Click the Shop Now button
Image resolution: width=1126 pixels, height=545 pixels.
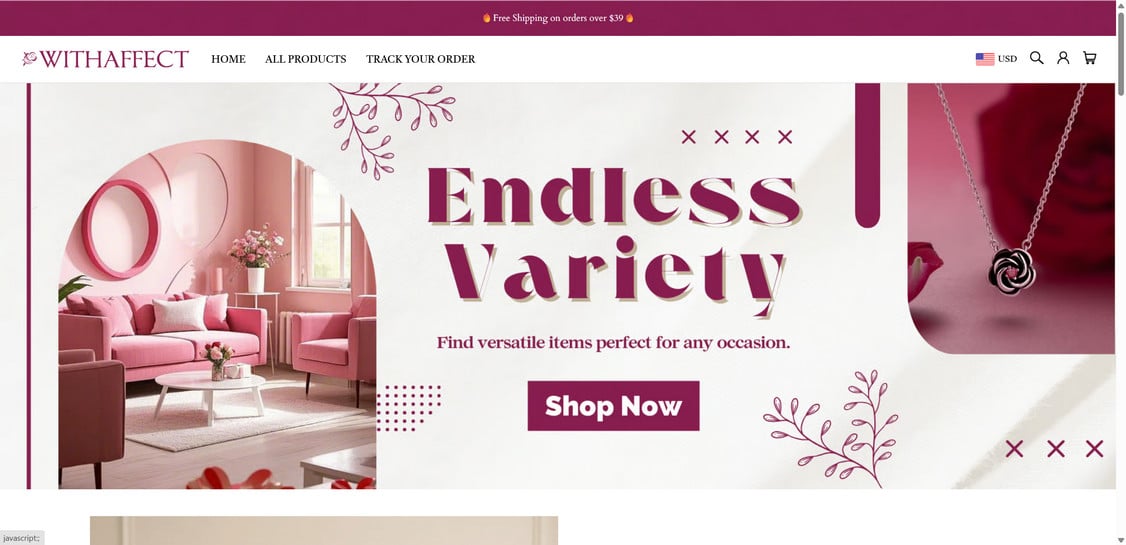[x=613, y=406]
